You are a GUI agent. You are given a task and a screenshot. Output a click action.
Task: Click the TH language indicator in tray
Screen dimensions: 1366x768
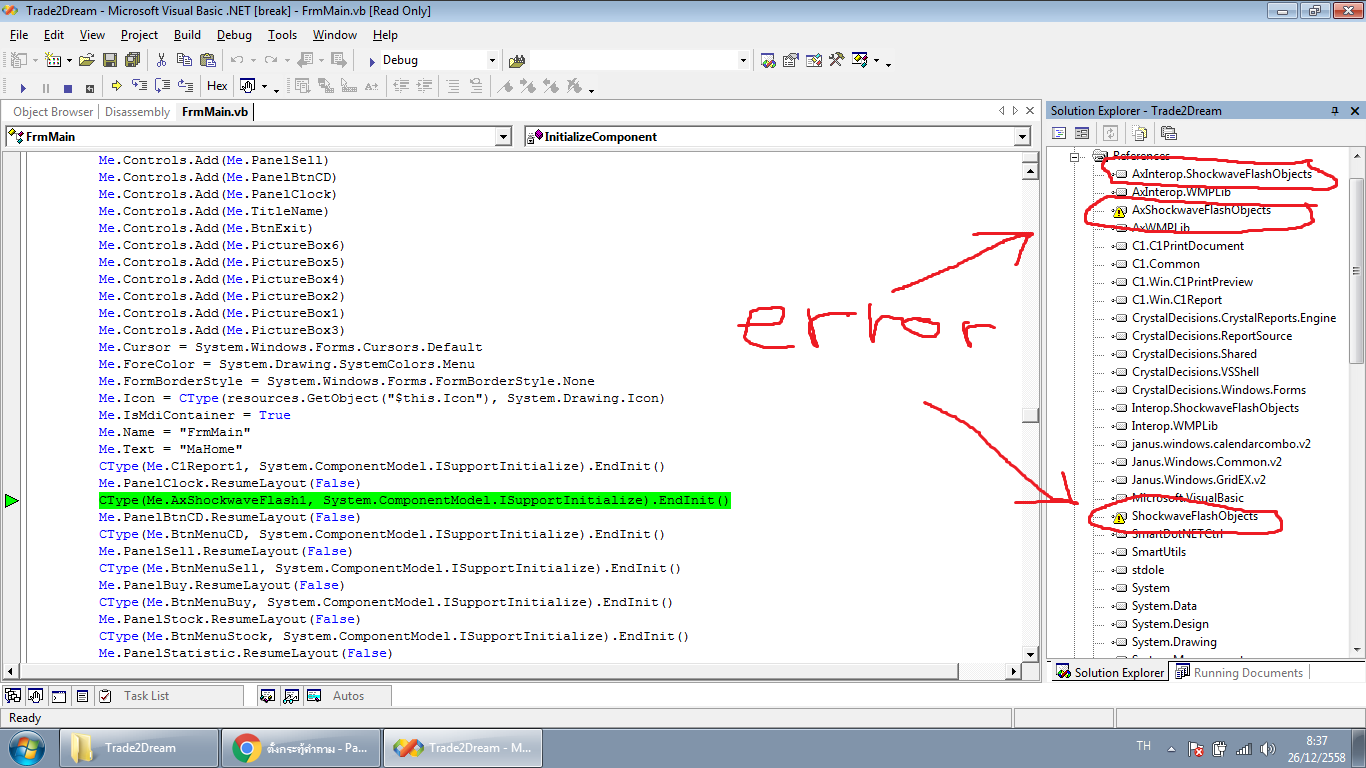(1144, 746)
